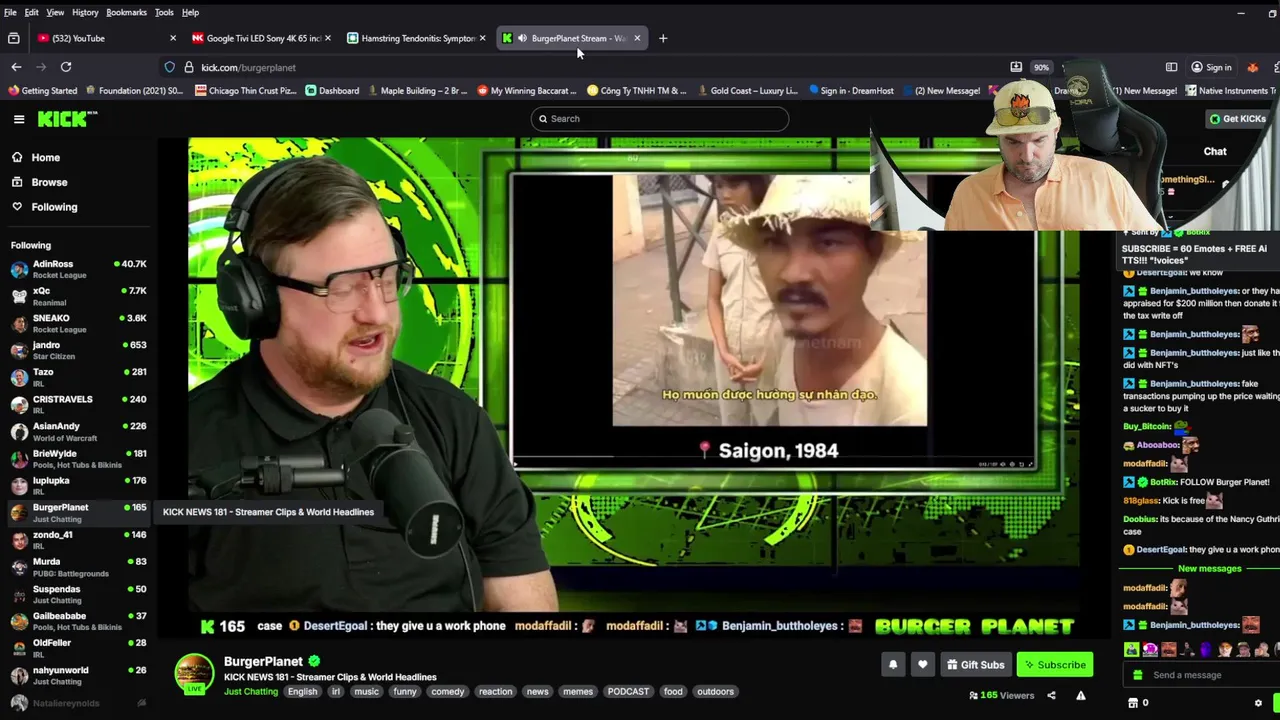The height and width of the screenshot is (720, 1280).
Task: Open BrieWylde channel in Following list
Action: click(x=78, y=458)
